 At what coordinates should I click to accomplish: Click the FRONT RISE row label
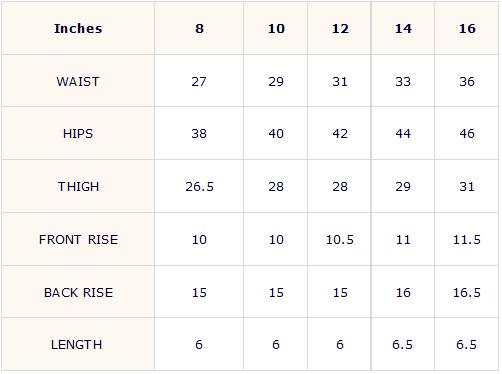[78, 239]
